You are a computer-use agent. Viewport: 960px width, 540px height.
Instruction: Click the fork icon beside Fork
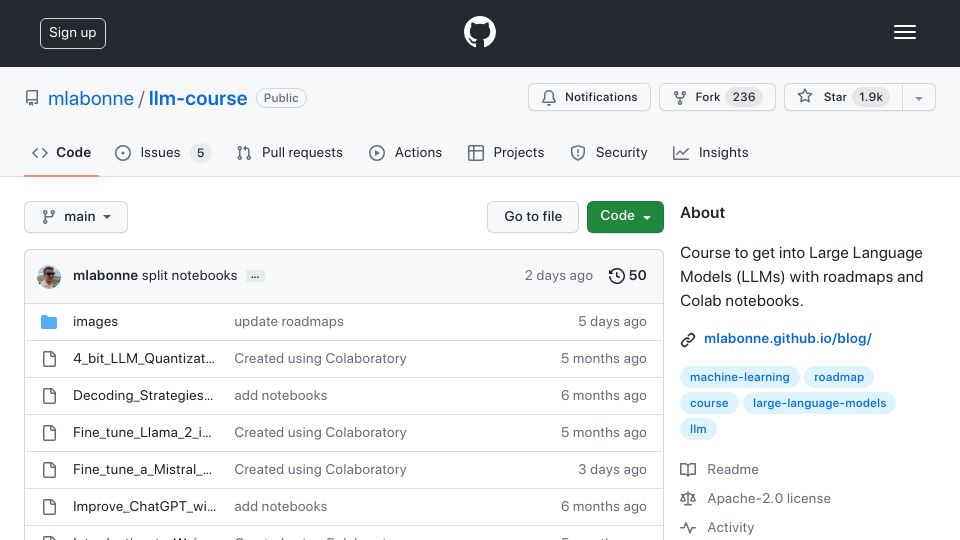[680, 97]
